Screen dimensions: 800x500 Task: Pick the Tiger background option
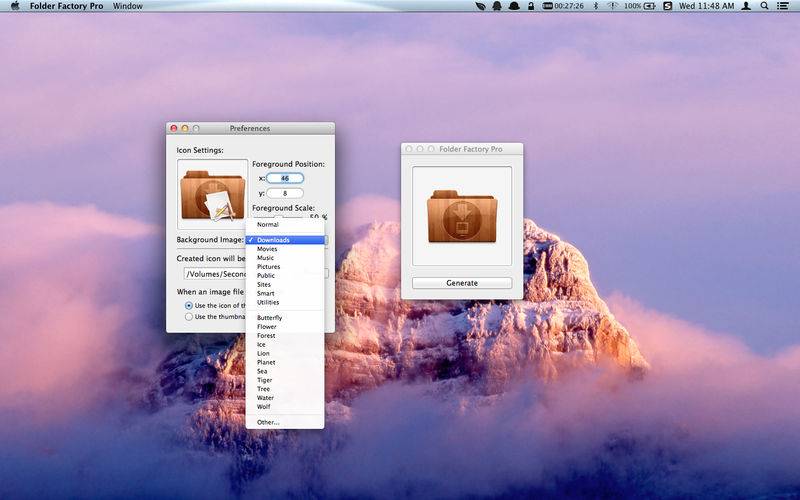tap(285, 380)
